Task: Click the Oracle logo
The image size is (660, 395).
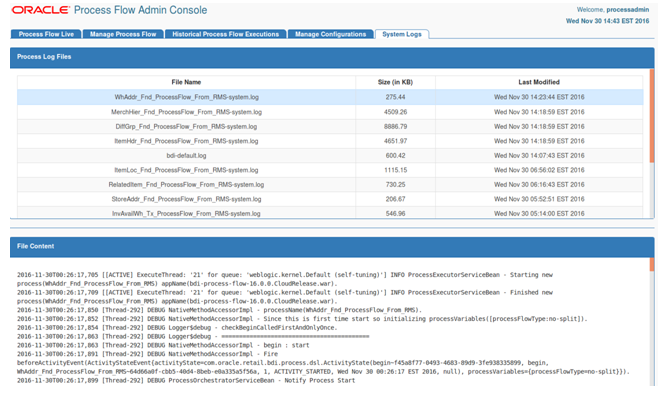Action: click(x=40, y=10)
